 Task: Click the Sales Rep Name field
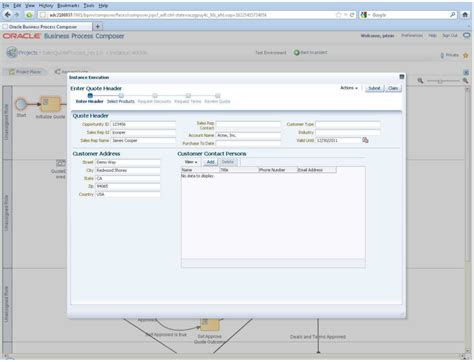143,140
